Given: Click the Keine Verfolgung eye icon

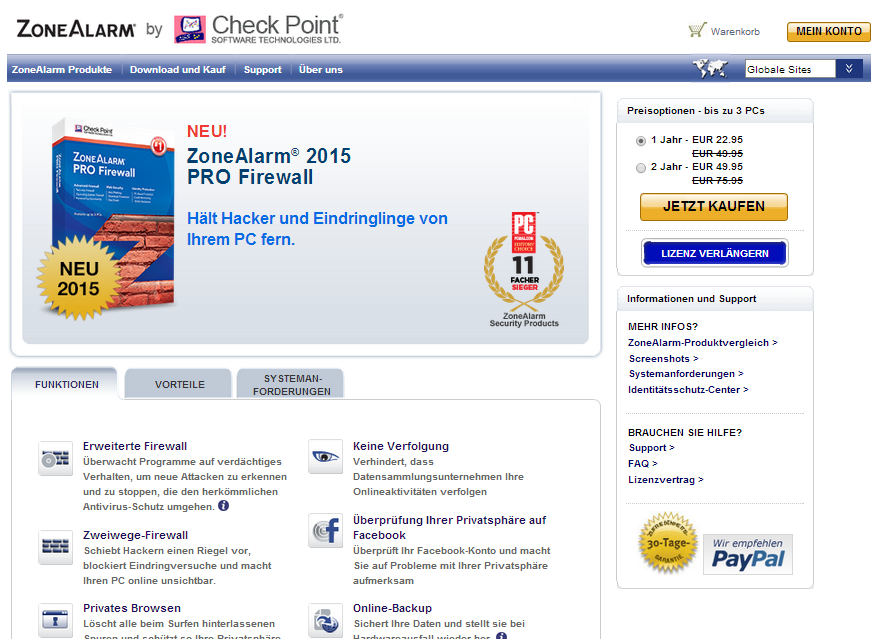Looking at the screenshot, I should tap(325, 456).
